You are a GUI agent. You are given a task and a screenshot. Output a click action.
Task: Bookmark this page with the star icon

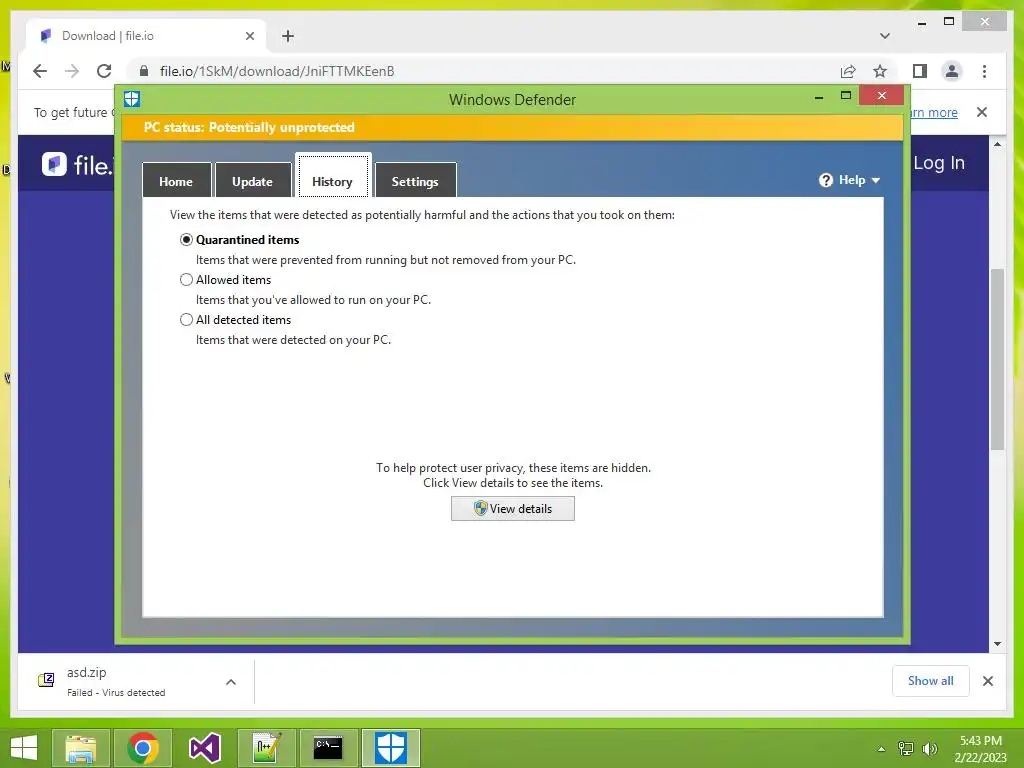click(880, 71)
